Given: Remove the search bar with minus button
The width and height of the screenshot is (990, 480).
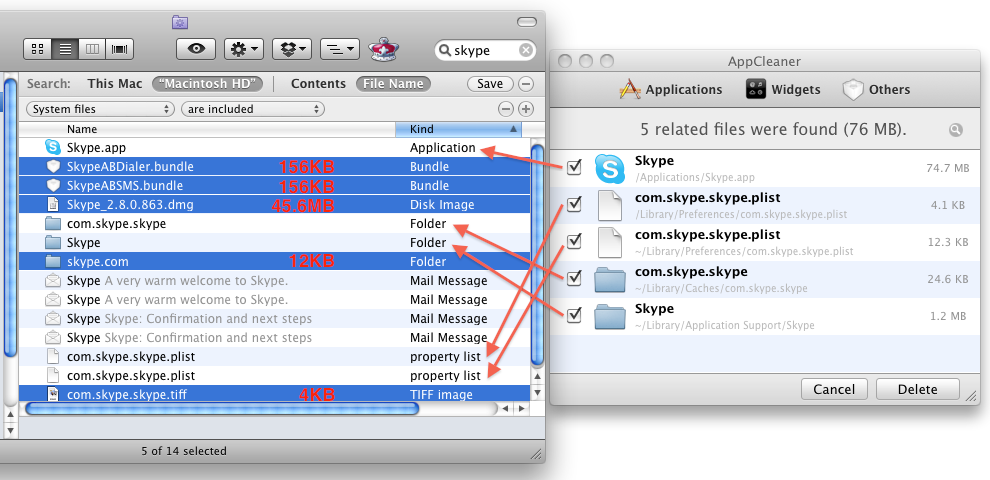Looking at the screenshot, I should pos(525,83).
